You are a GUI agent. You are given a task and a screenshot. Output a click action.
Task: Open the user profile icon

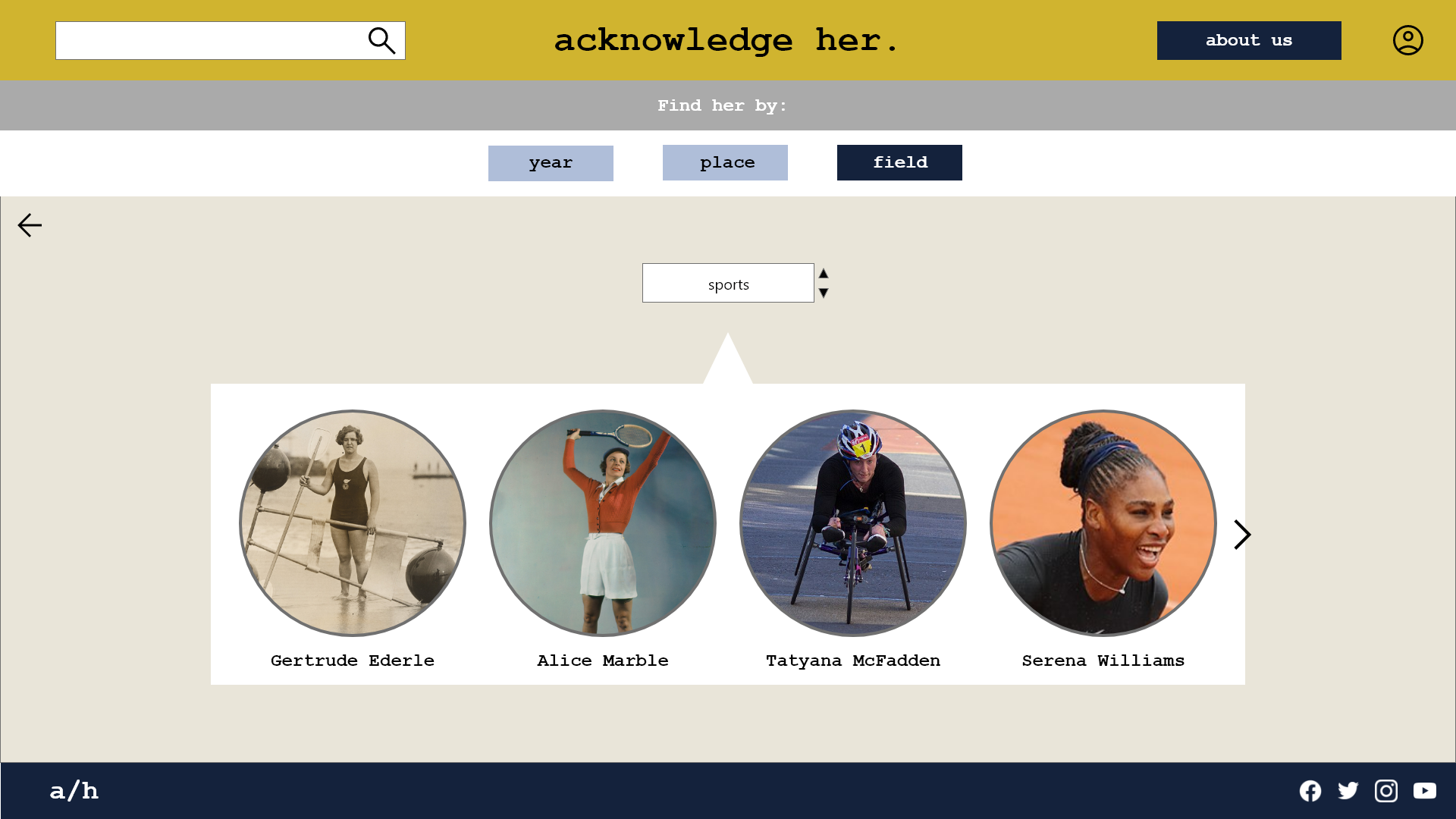click(x=1407, y=40)
